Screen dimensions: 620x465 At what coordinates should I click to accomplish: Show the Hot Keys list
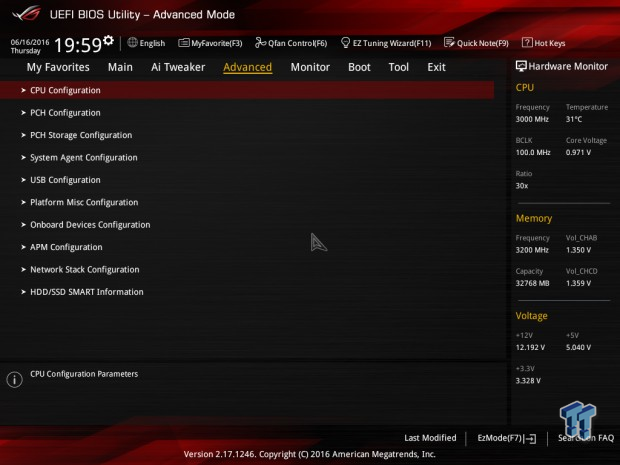[x=550, y=43]
